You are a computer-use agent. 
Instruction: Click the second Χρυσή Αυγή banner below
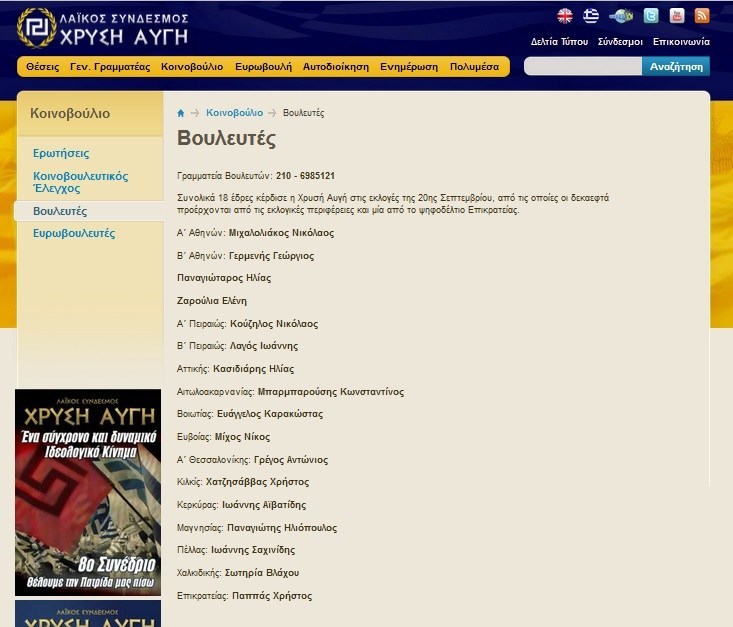(88, 614)
